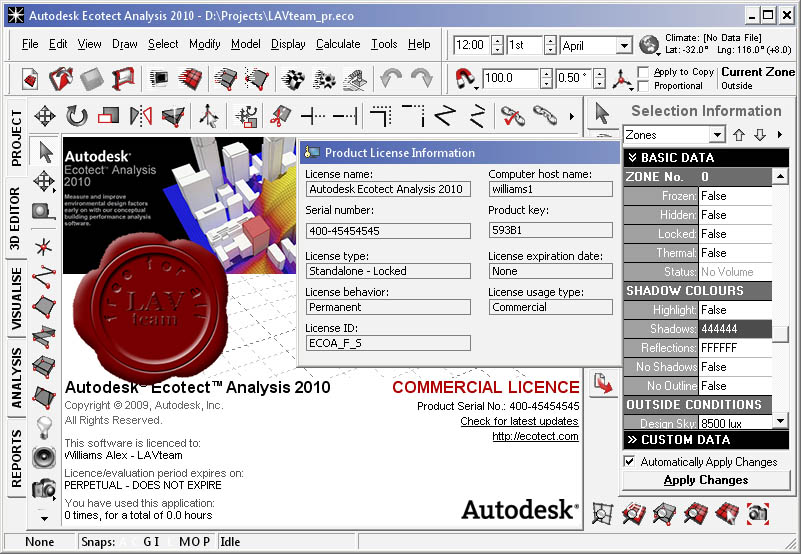
Task: Click the Measure tool icon in left toolbar
Action: pos(44,211)
